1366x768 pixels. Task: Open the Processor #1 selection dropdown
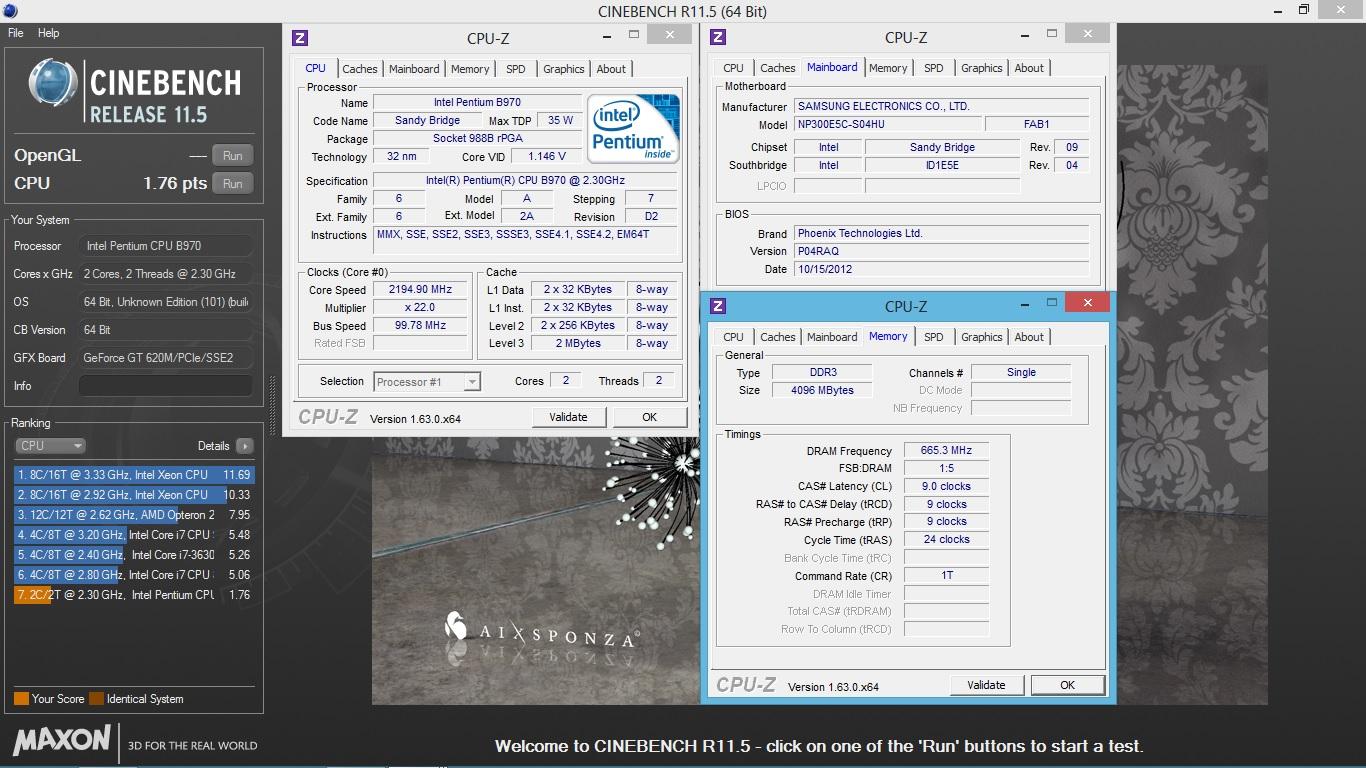(428, 381)
